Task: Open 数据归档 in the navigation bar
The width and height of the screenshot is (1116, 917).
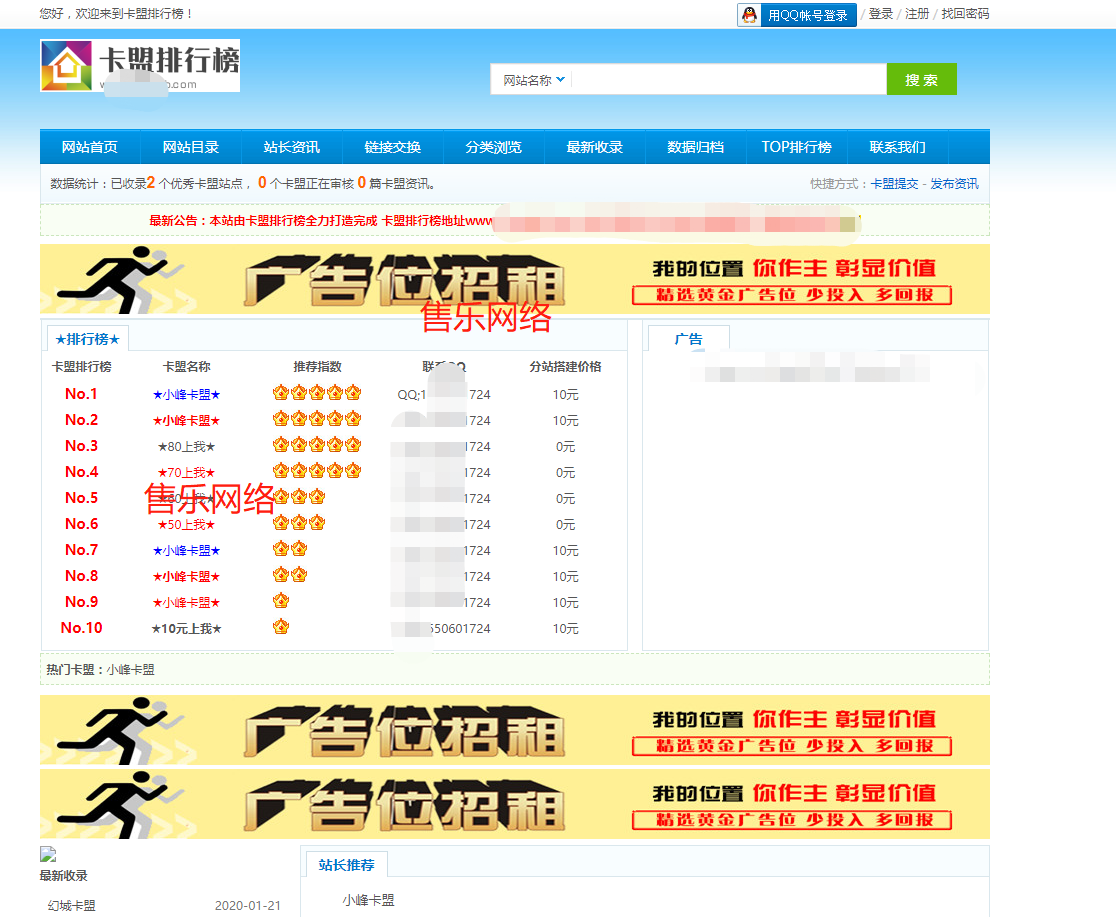Action: 696,147
